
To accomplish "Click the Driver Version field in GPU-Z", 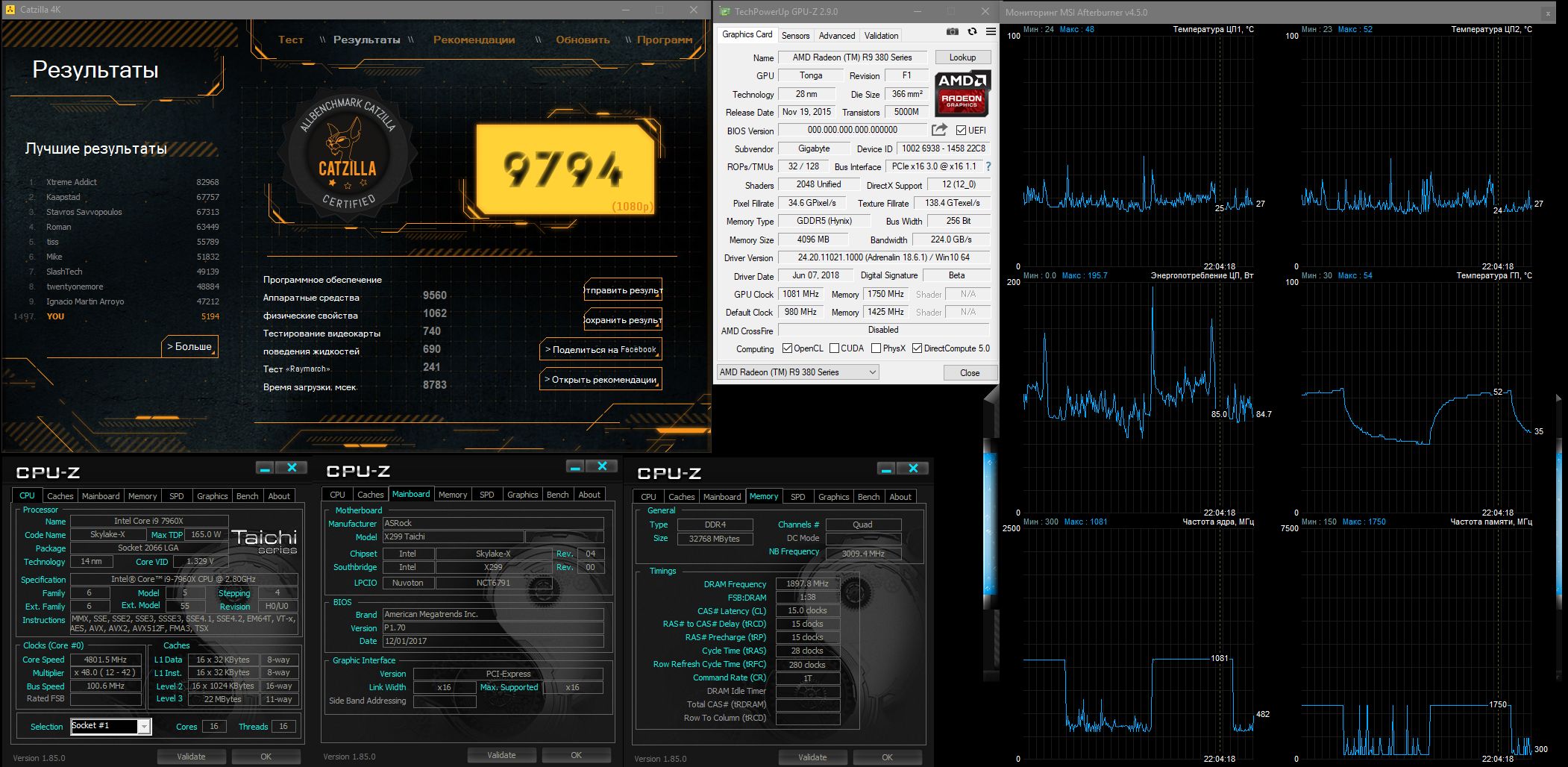I will point(883,257).
